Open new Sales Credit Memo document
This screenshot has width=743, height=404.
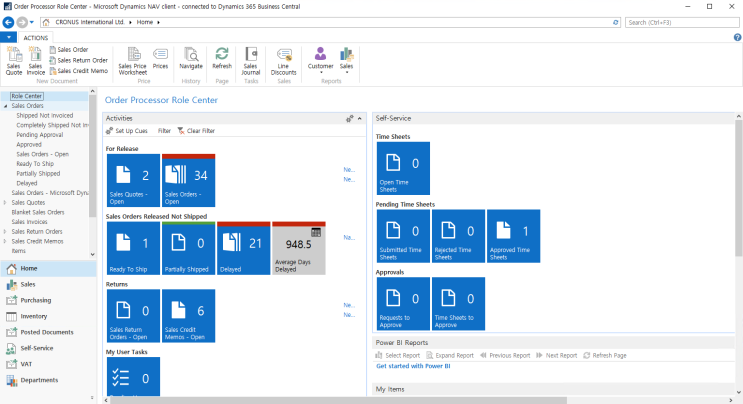pos(79,71)
